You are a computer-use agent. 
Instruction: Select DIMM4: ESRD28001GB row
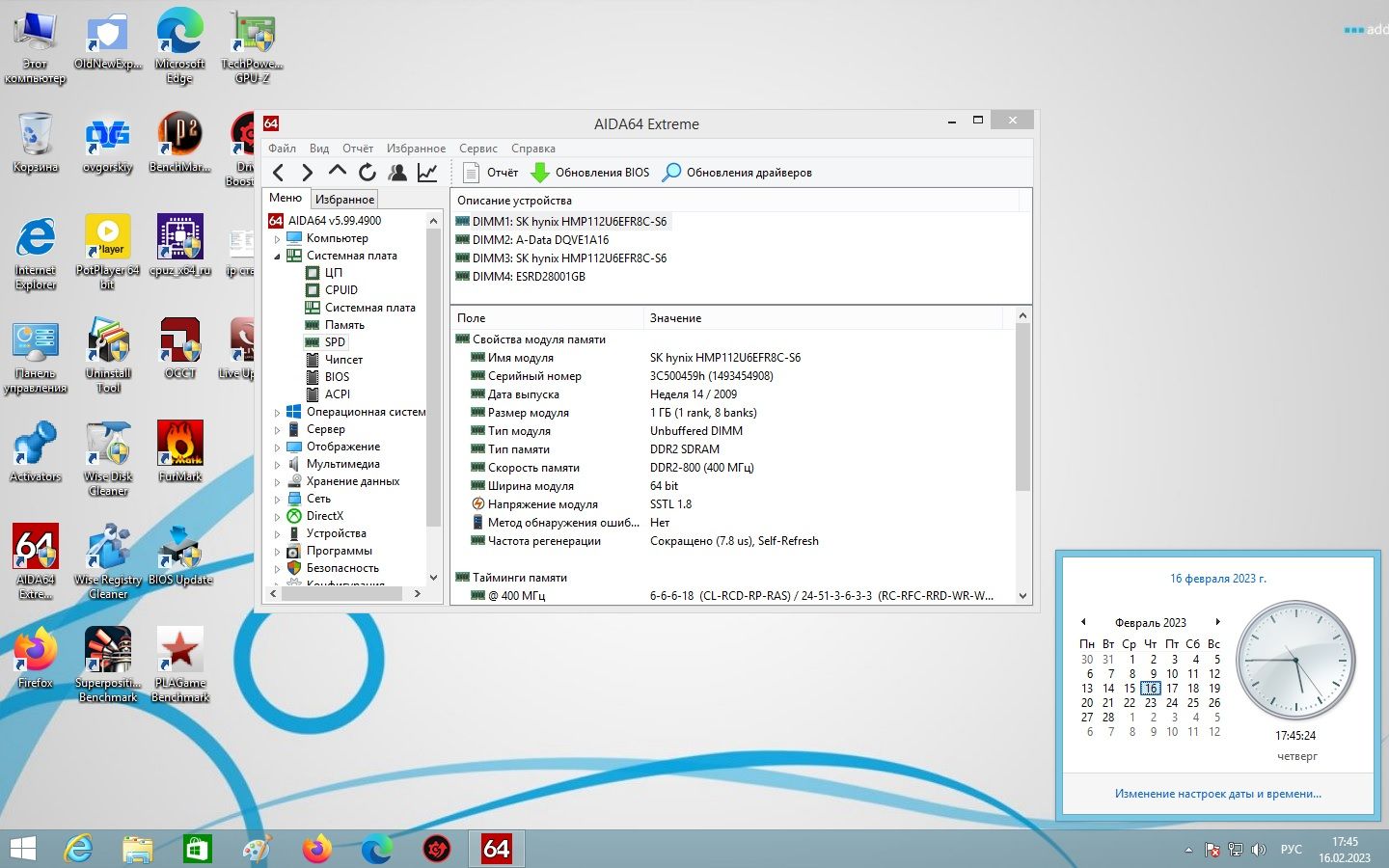(520, 277)
